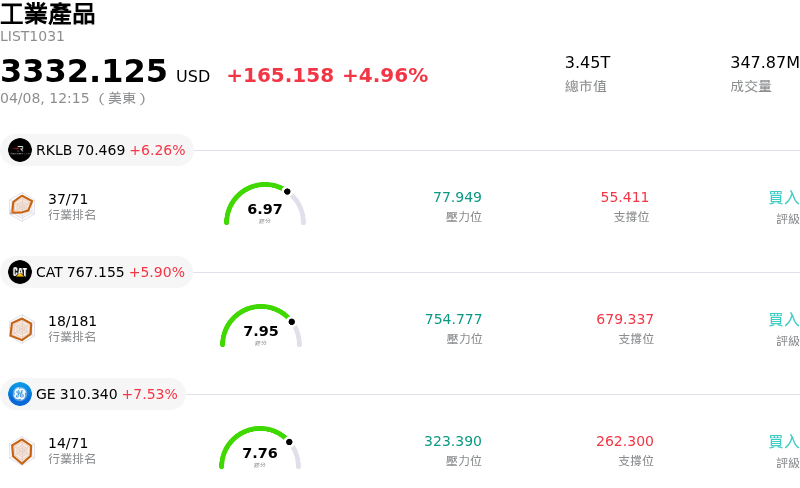Click the 347.87M trading volume value

click(764, 62)
